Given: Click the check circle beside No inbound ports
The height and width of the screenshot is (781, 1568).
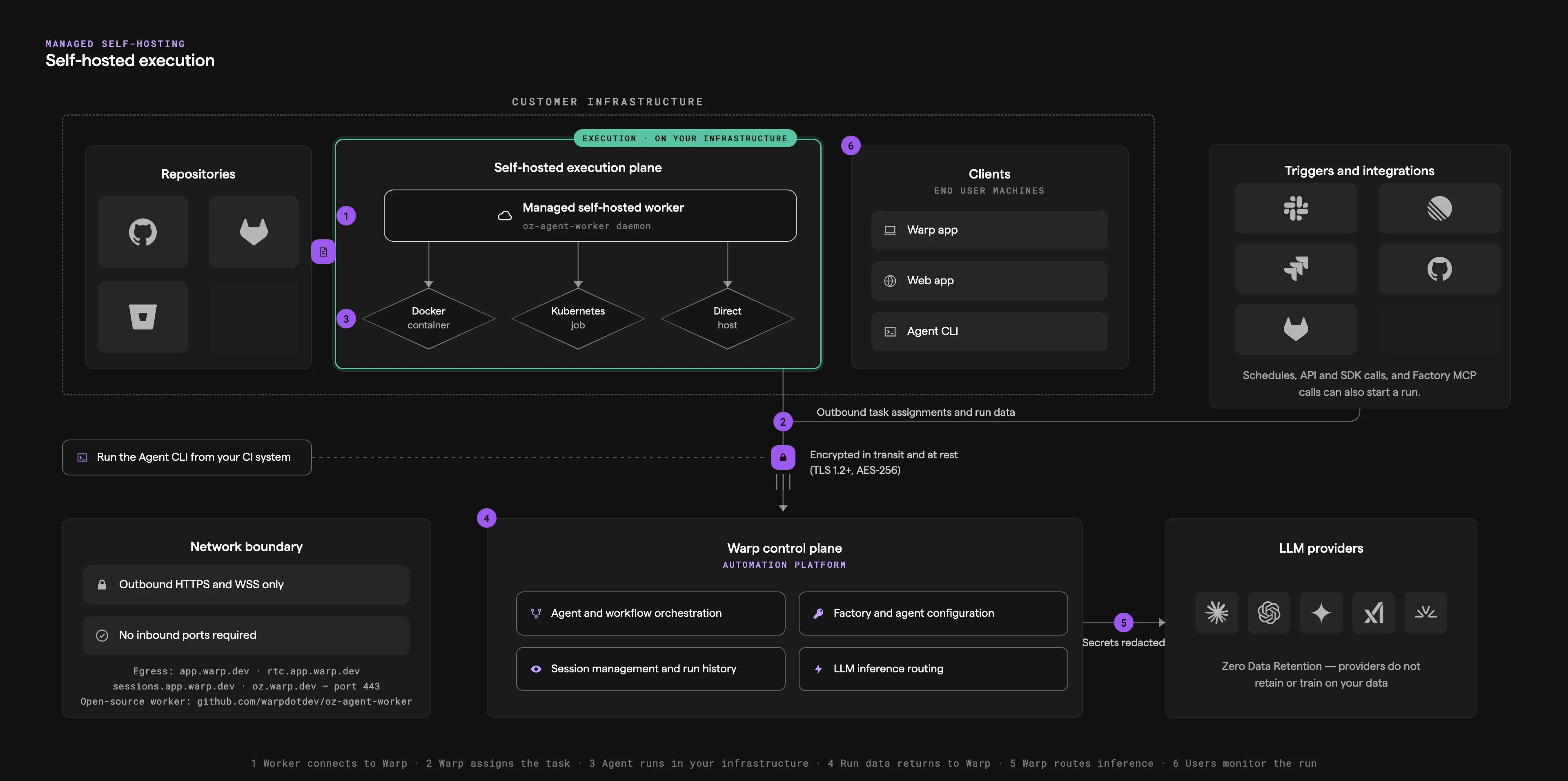Looking at the screenshot, I should pyautogui.click(x=102, y=635).
